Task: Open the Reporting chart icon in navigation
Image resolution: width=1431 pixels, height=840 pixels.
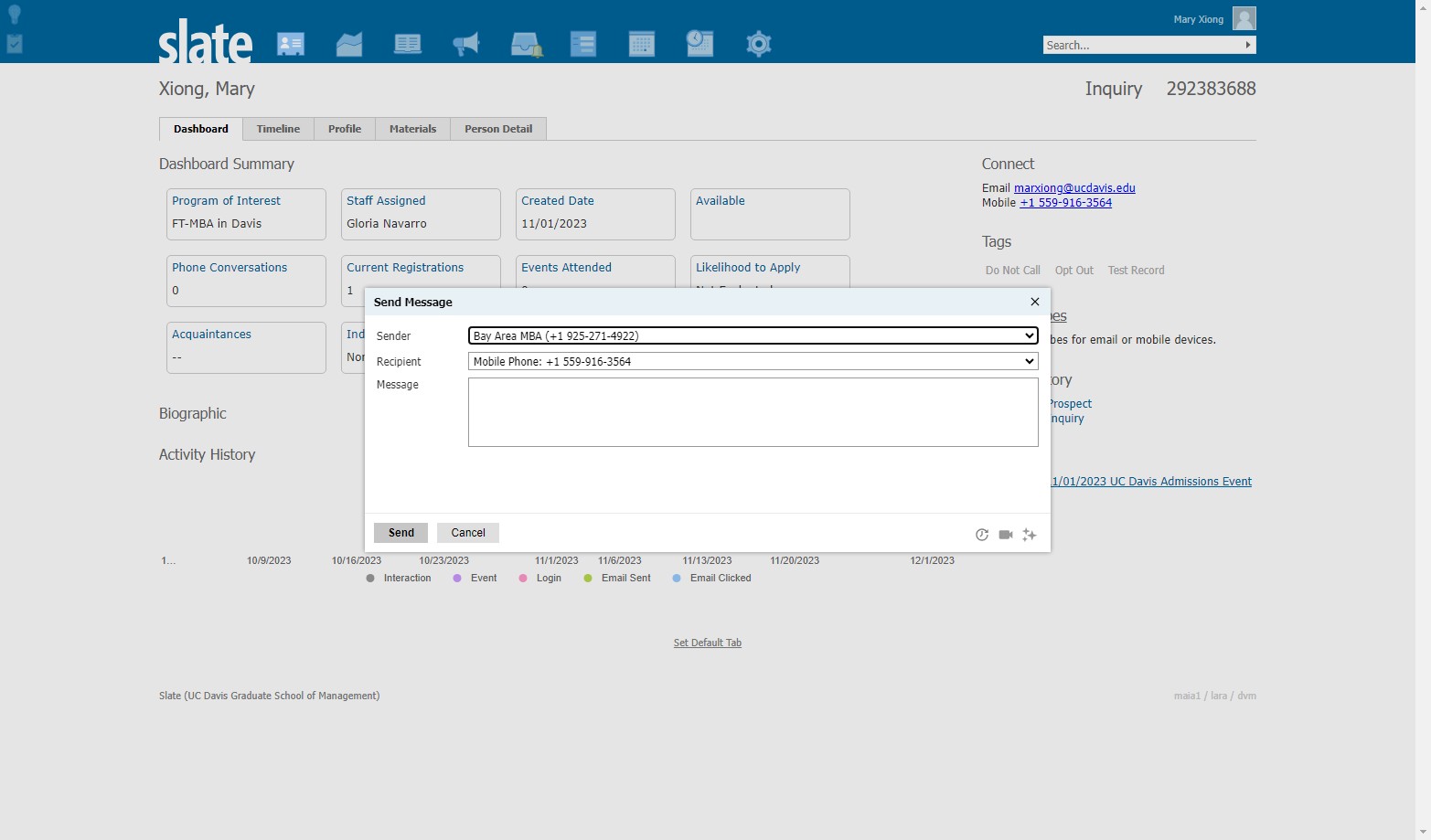Action: tap(349, 44)
